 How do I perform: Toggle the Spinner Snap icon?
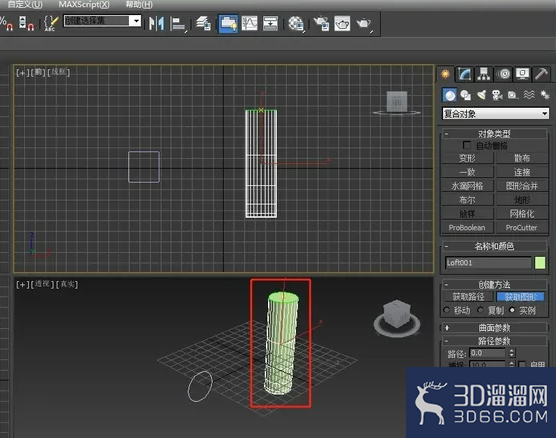pos(27,23)
